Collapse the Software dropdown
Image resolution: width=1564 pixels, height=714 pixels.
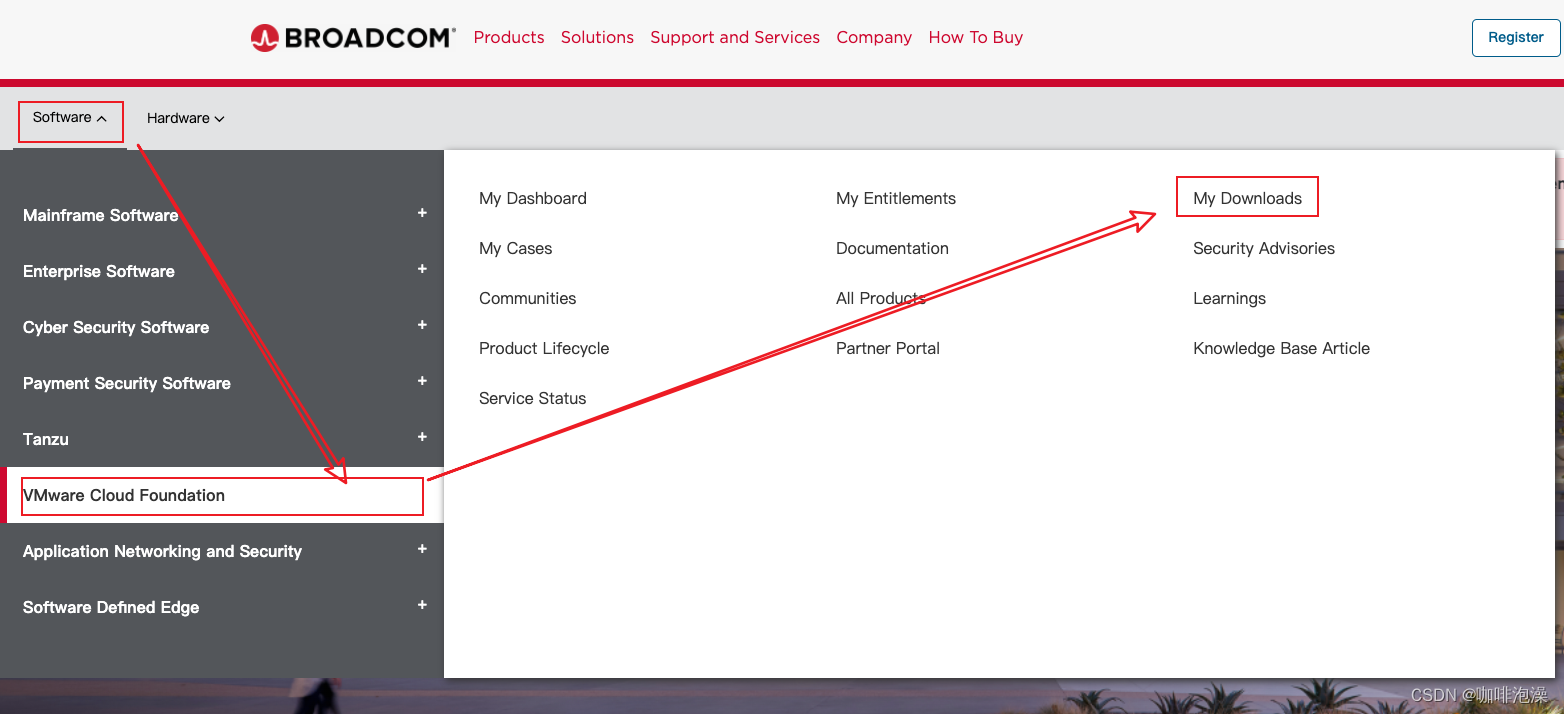click(70, 117)
